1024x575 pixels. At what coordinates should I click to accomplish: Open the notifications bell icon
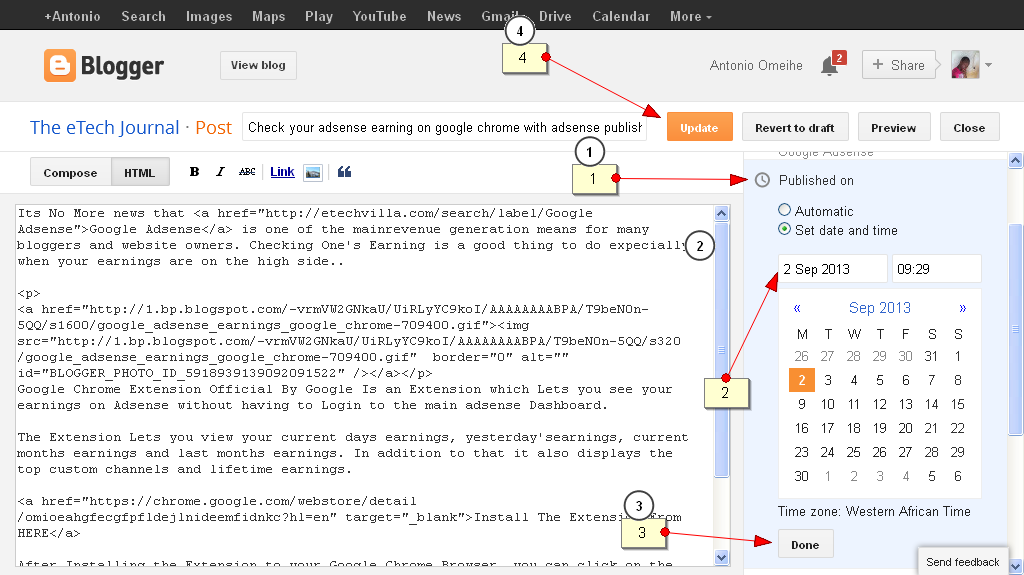click(x=829, y=66)
